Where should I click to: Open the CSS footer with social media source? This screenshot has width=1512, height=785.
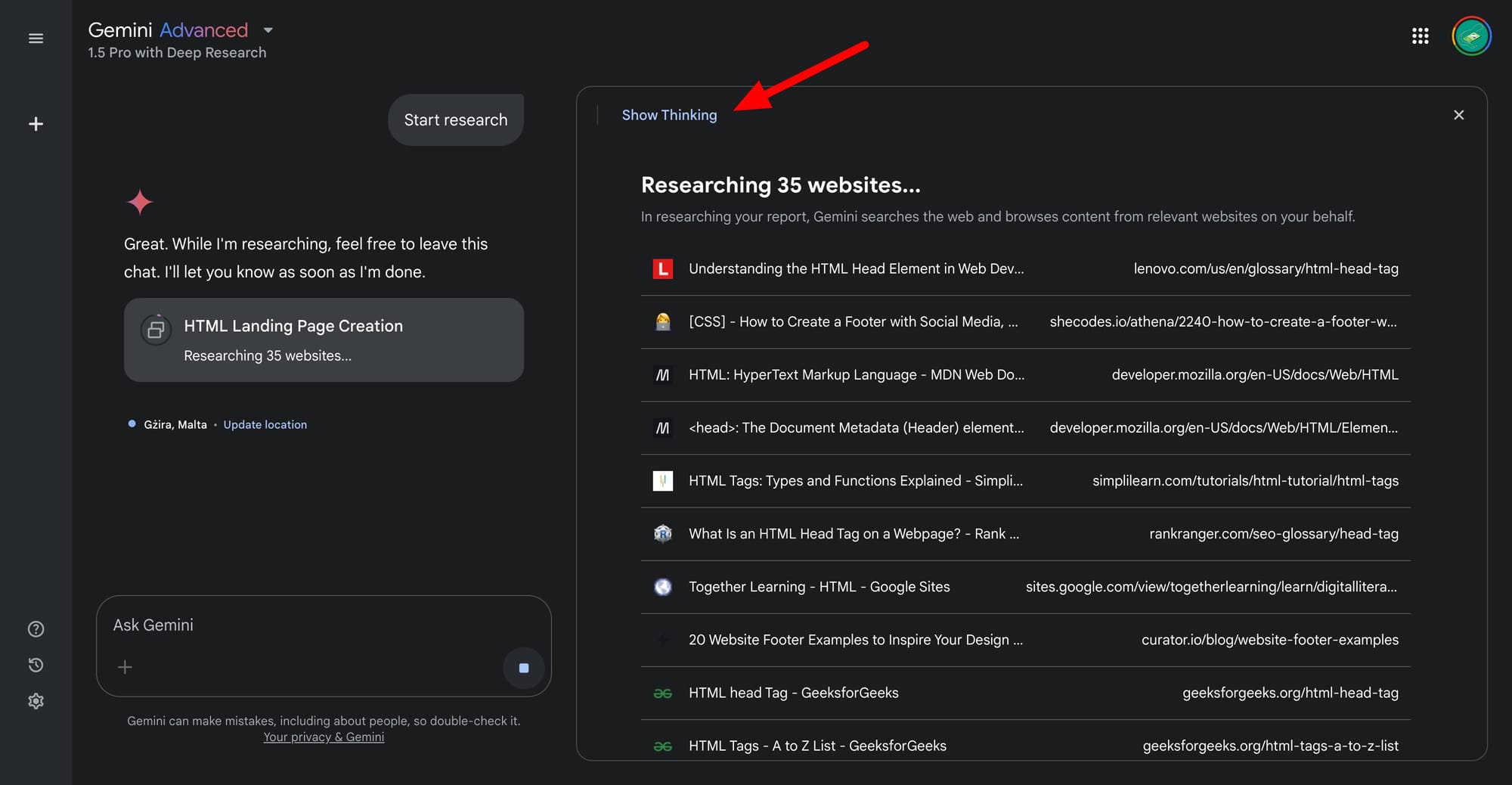coord(854,321)
